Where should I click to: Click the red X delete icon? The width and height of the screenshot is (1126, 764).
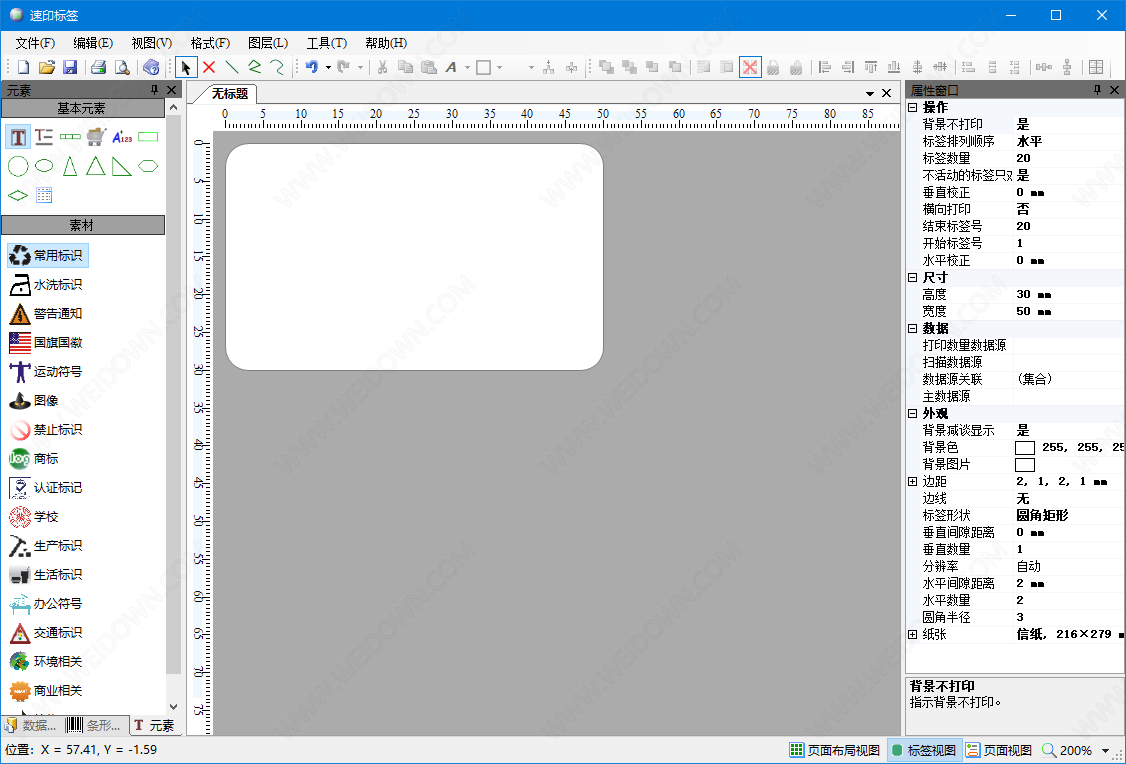coord(209,67)
